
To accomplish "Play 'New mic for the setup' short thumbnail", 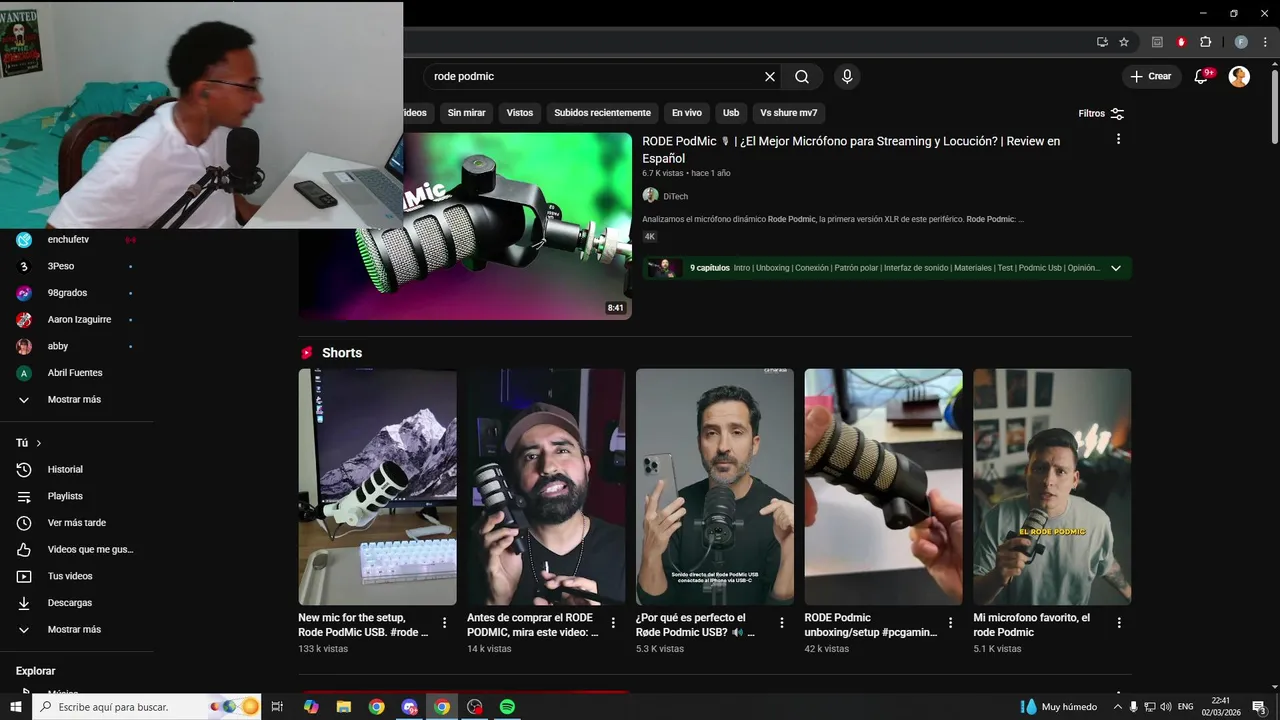I will pyautogui.click(x=377, y=487).
